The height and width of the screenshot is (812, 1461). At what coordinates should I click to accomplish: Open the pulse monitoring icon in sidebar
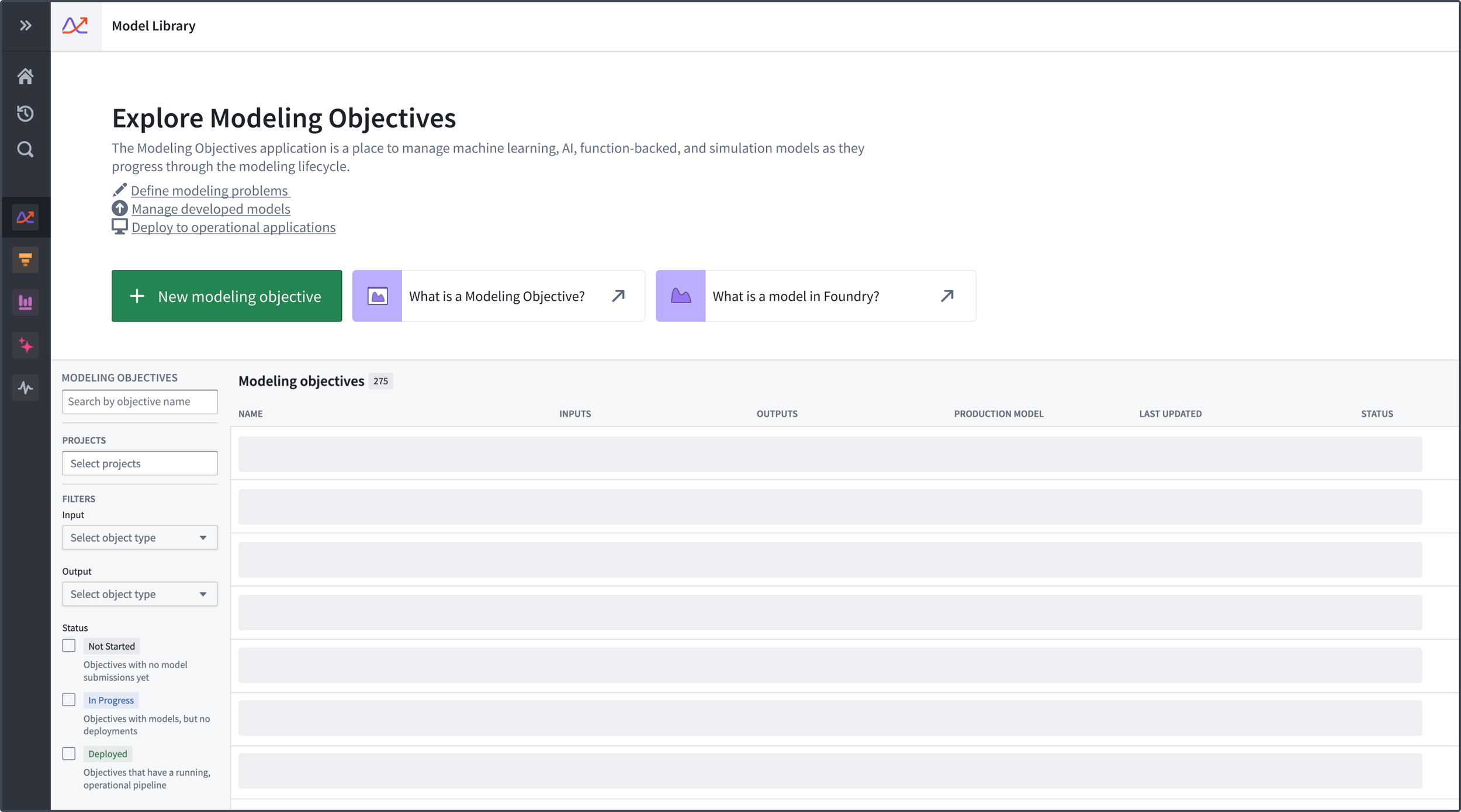[25, 388]
